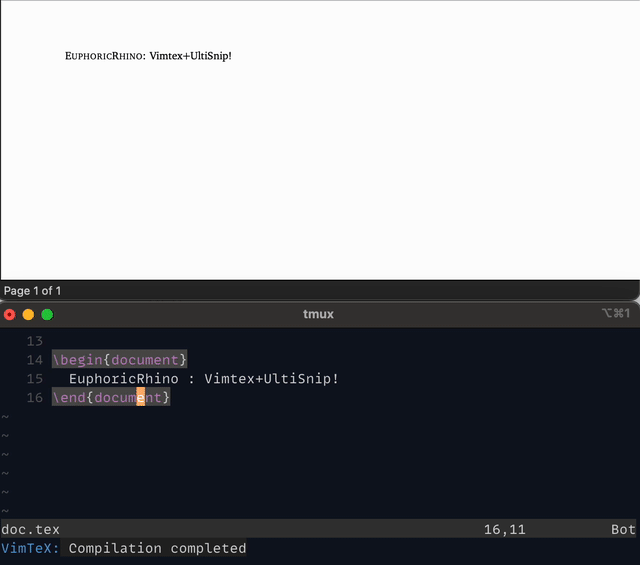This screenshot has width=640, height=565.
Task: Click the 16,11 cursor position indicator
Action: coord(504,529)
